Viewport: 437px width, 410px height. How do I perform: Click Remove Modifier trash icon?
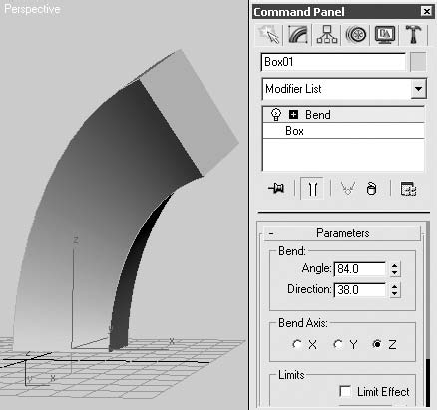pyautogui.click(x=371, y=189)
